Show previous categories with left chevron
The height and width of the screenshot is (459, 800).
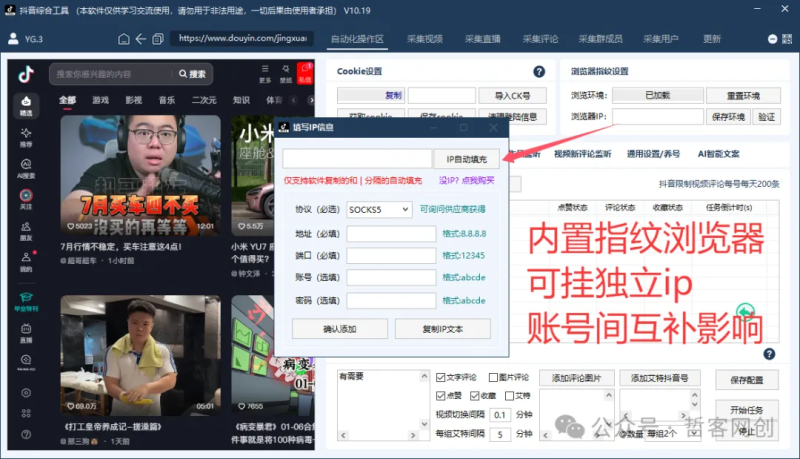(293, 100)
